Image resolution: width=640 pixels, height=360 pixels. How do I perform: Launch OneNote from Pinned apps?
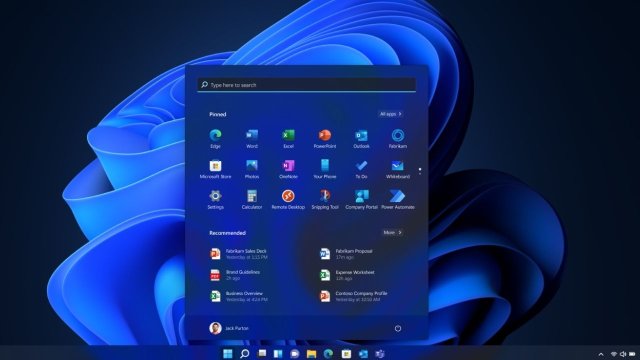[288, 169]
